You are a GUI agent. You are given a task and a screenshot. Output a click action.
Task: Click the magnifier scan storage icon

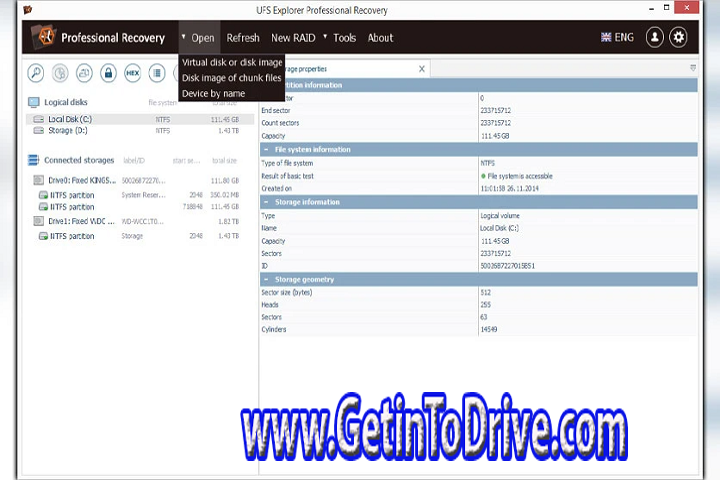(36, 73)
